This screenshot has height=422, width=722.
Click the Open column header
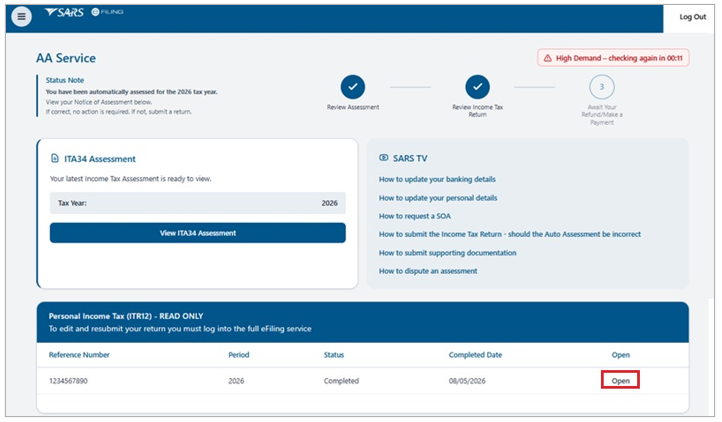pos(620,355)
